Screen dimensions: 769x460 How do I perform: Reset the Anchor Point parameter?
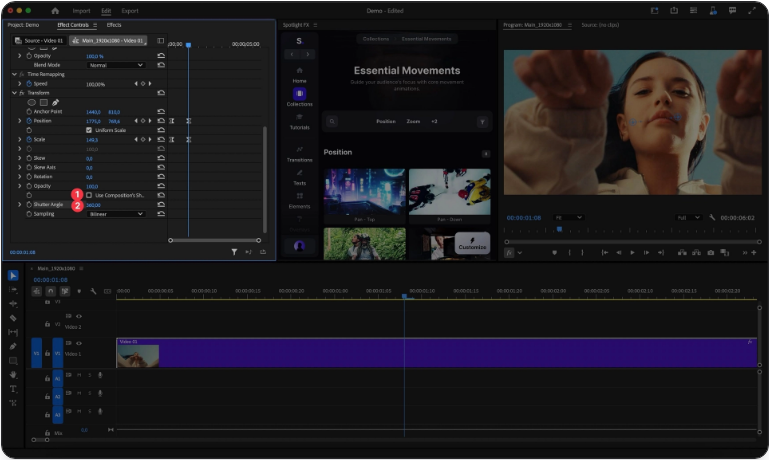pos(161,112)
